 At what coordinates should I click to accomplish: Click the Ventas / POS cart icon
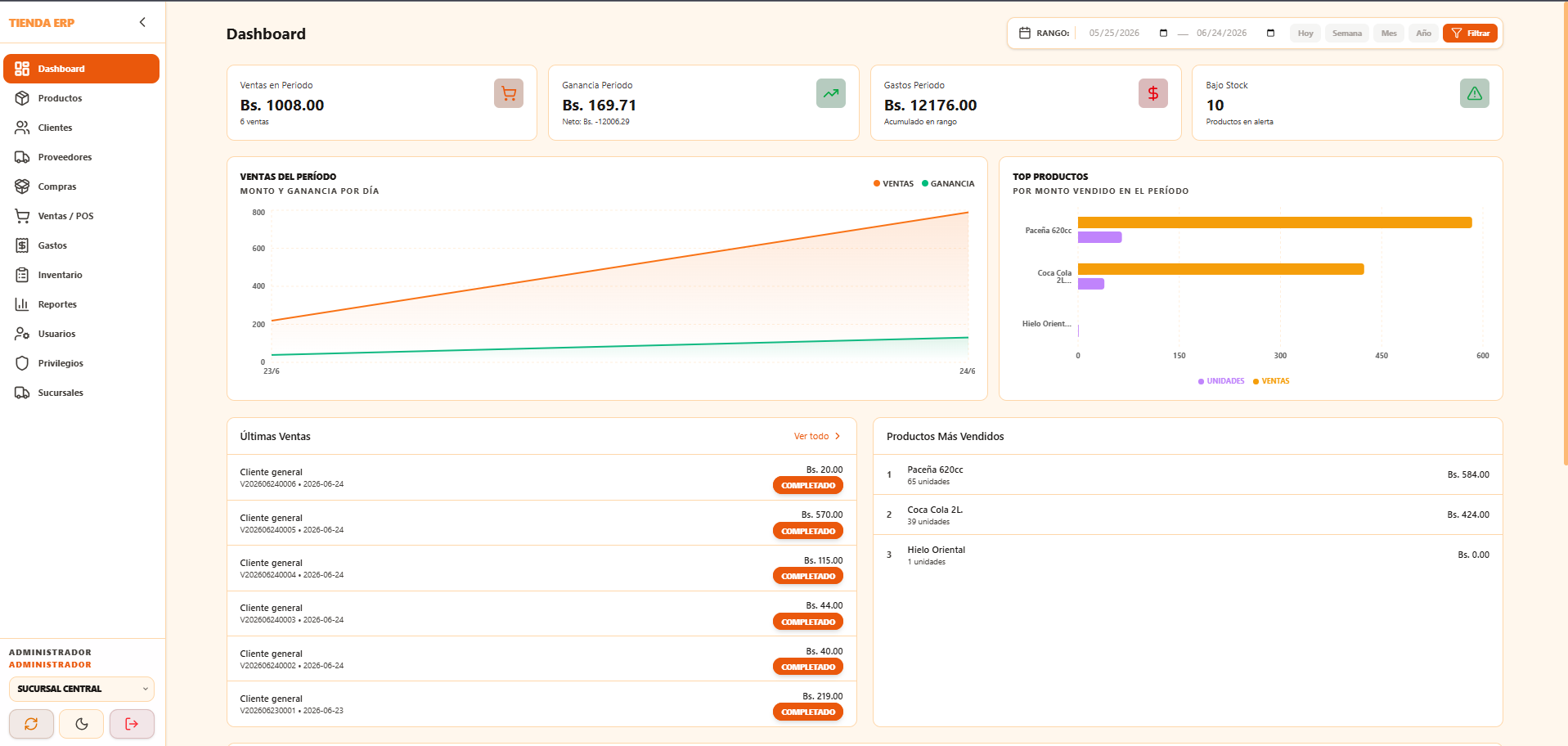pyautogui.click(x=22, y=216)
